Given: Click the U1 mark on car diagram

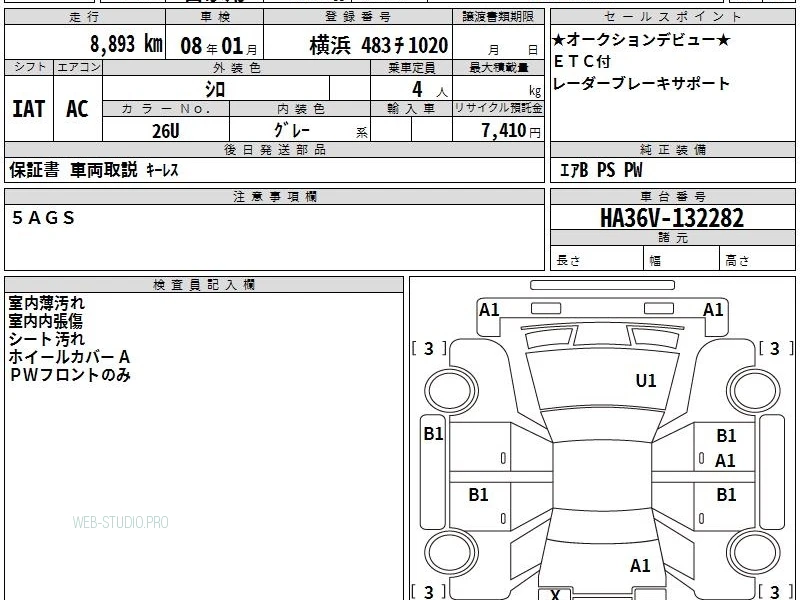Looking at the screenshot, I should pyautogui.click(x=646, y=381).
